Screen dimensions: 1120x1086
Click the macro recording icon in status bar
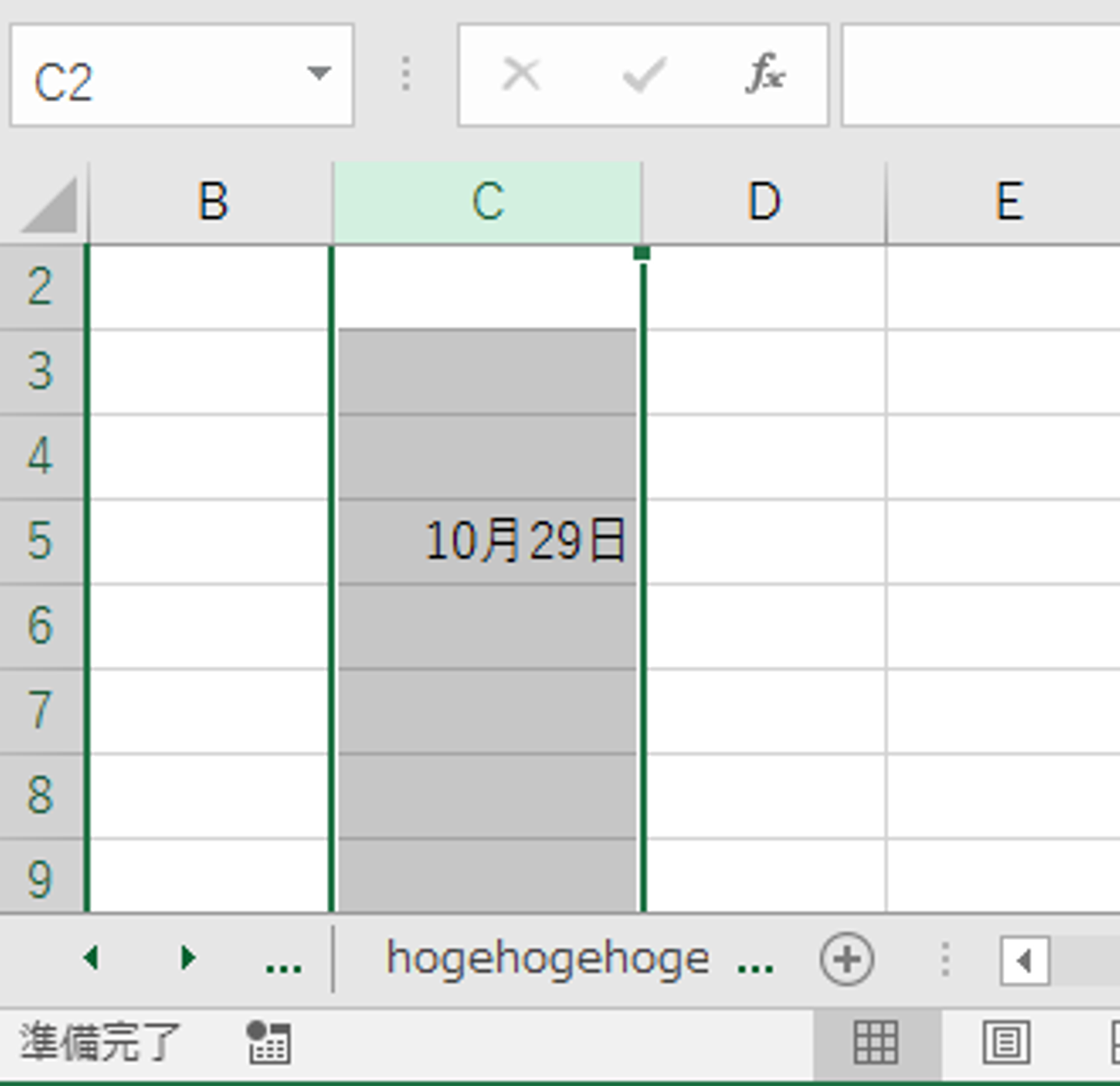(x=268, y=1042)
